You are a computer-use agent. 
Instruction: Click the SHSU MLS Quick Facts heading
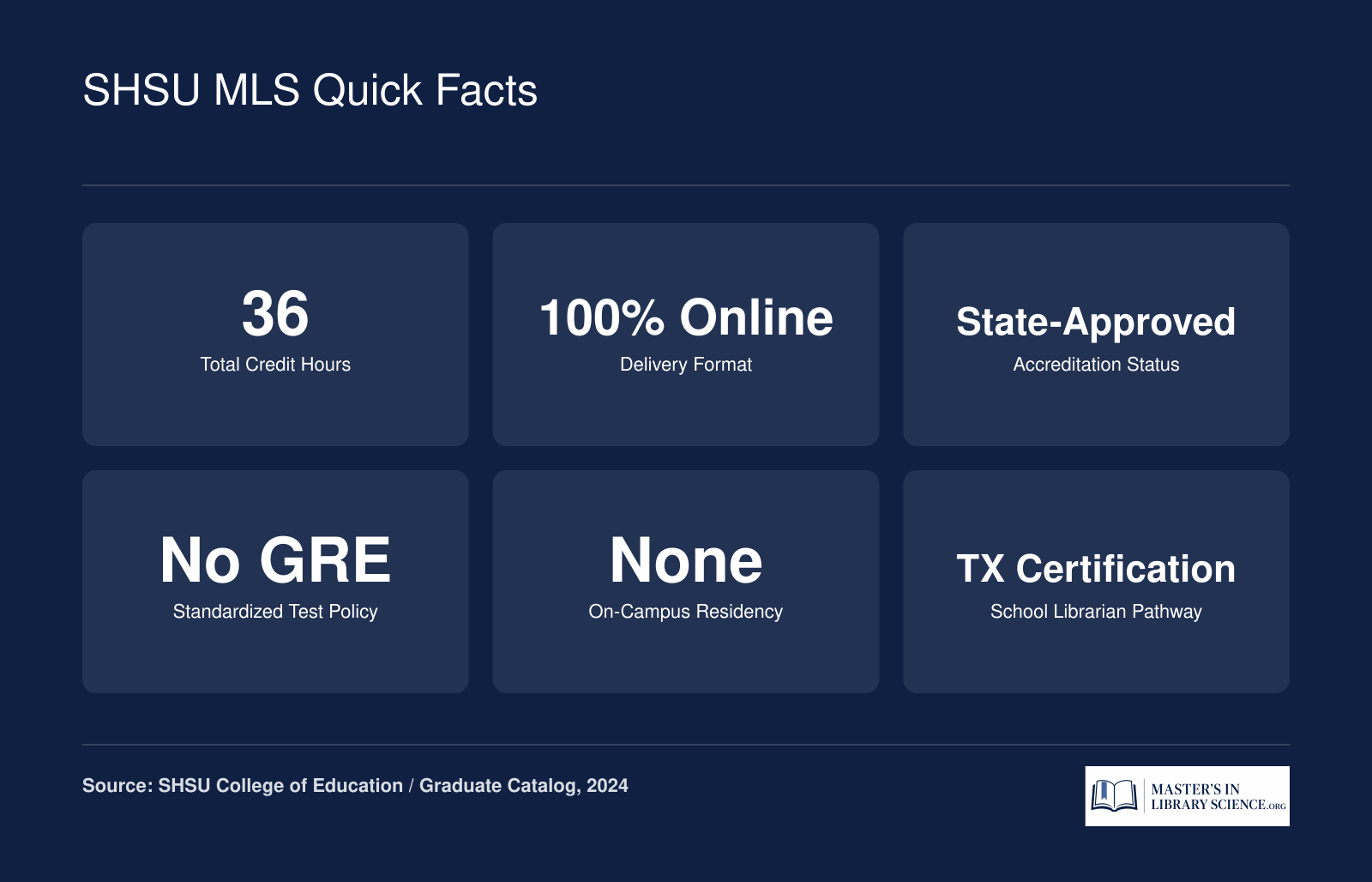310,90
